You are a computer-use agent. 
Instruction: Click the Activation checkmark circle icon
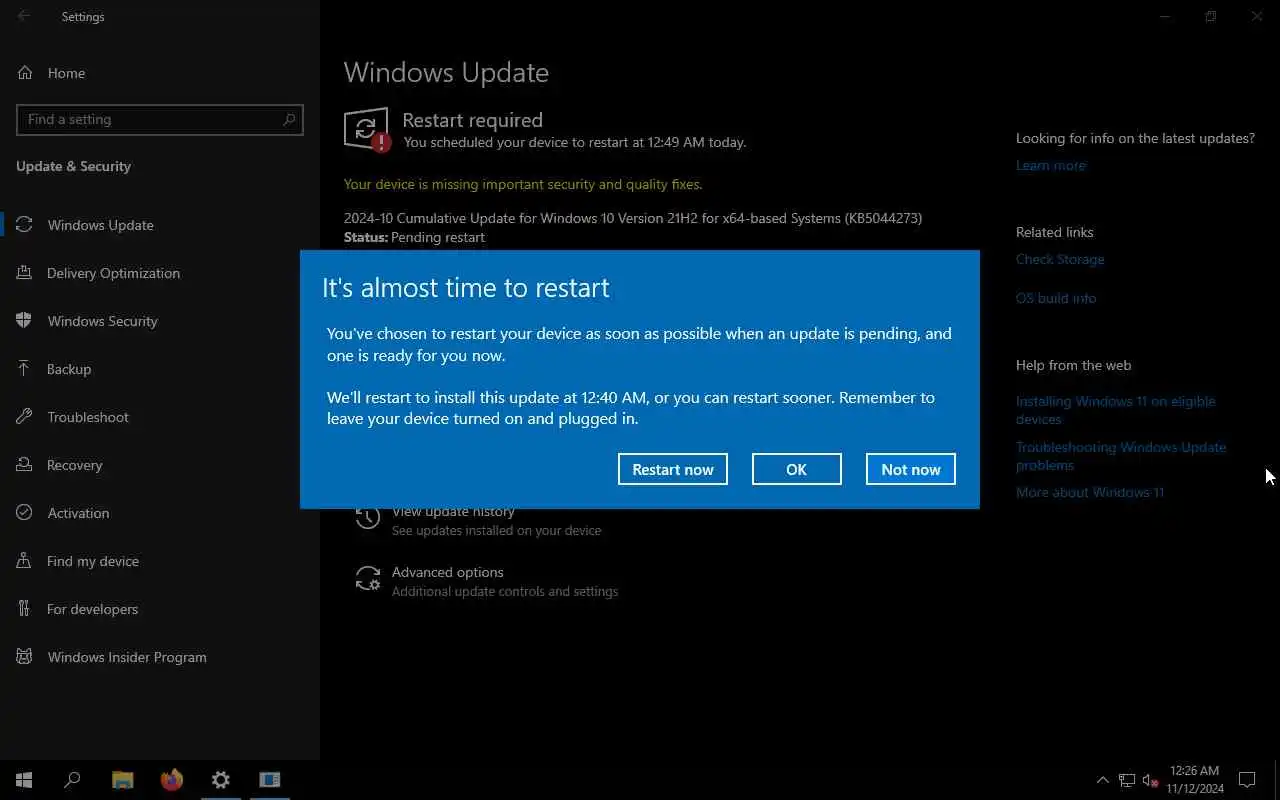tap(25, 513)
